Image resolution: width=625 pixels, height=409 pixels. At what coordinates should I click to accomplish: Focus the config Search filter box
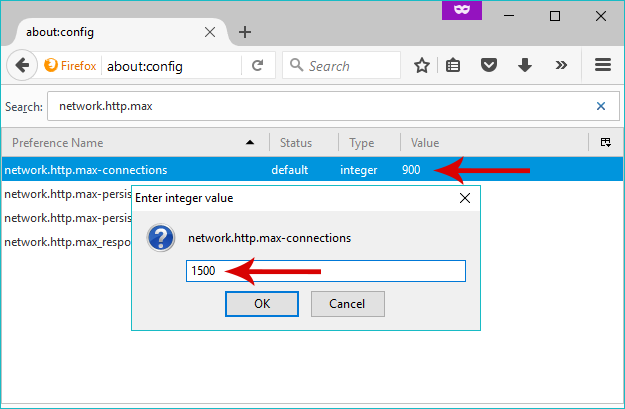[x=333, y=106]
